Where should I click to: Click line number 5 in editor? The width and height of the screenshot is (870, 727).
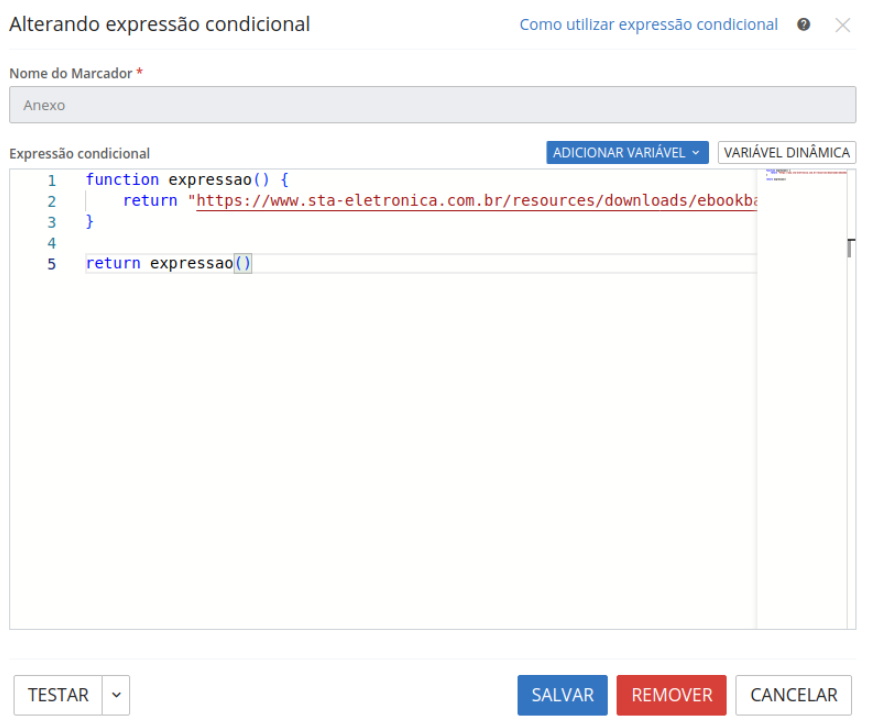[51, 264]
